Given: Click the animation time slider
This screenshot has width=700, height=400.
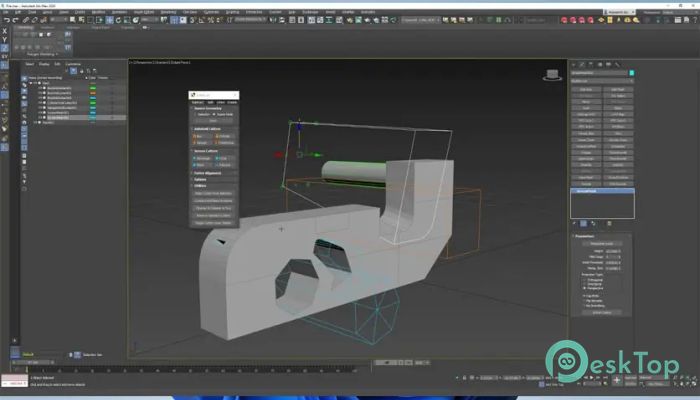Looking at the screenshot, I should pyautogui.click(x=33, y=362).
